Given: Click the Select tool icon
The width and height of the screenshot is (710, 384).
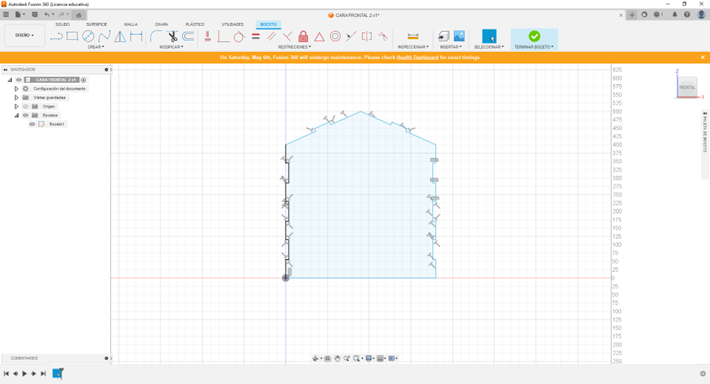Looking at the screenshot, I should pyautogui.click(x=489, y=36).
